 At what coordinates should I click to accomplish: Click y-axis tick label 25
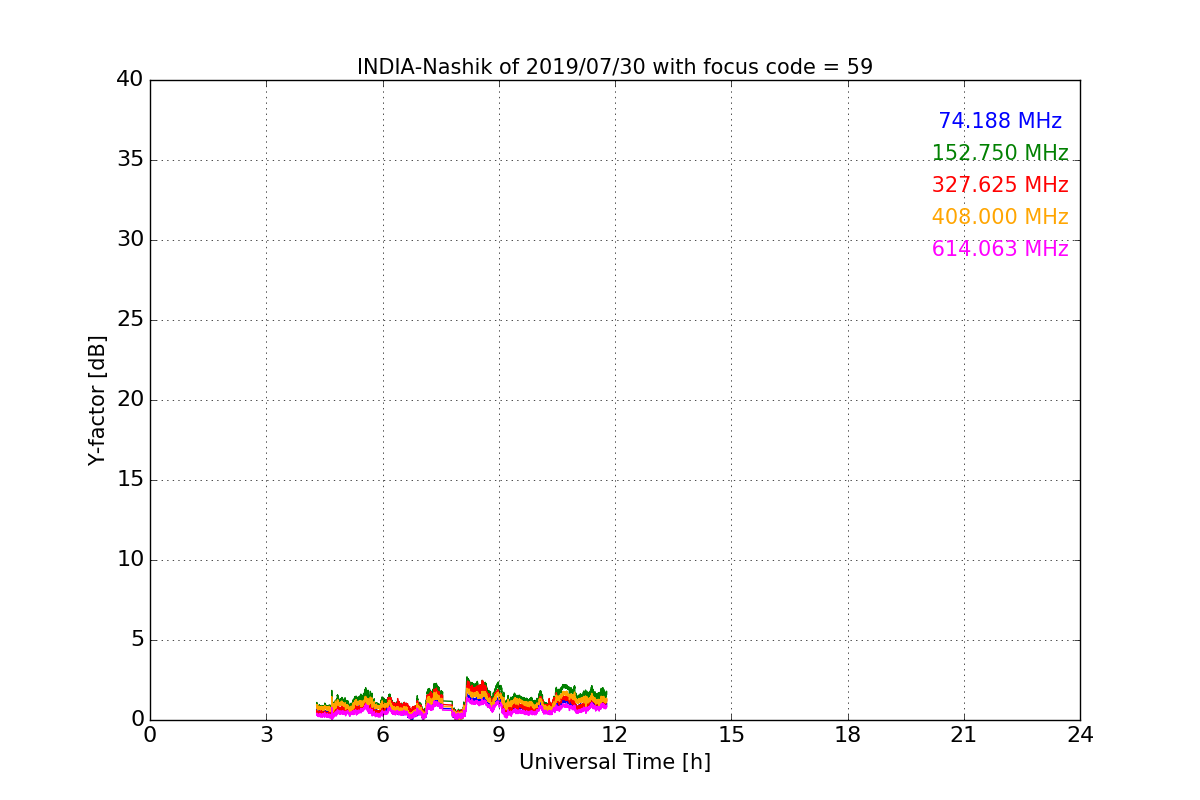(x=130, y=320)
